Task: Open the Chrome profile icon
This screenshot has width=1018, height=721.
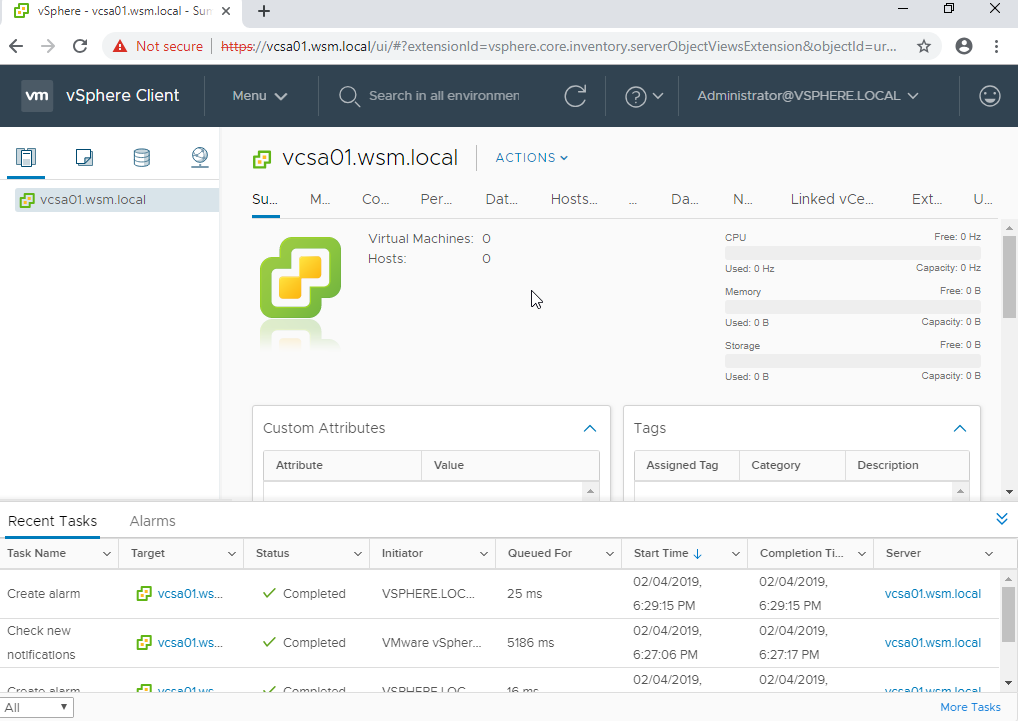Action: click(x=964, y=46)
